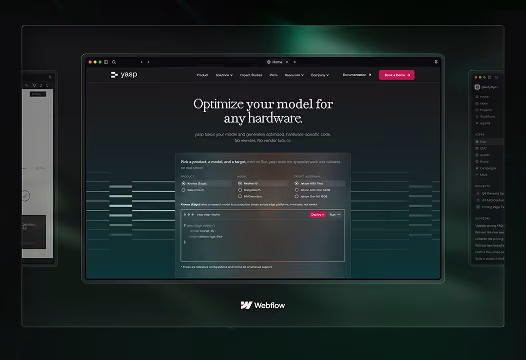This screenshot has width=526, height=360.
Task: Click the circled checkmark icon in the left window
Action: point(25,196)
